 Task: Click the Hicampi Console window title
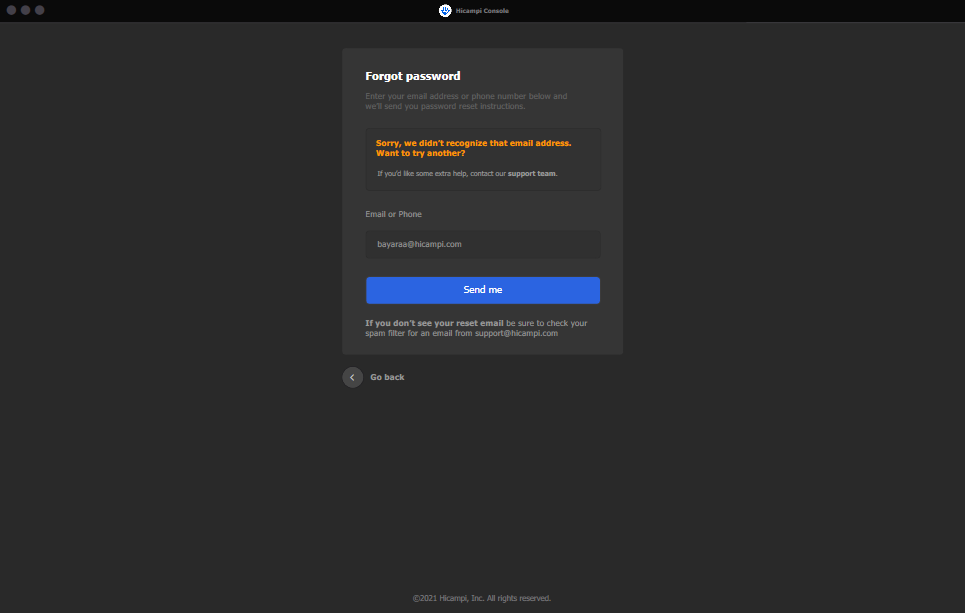(482, 11)
